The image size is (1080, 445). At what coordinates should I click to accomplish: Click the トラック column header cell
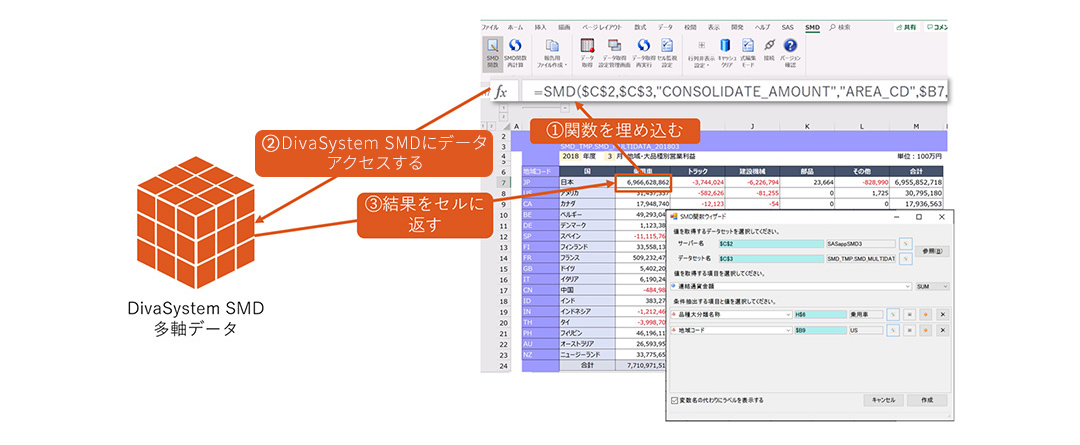click(699, 172)
